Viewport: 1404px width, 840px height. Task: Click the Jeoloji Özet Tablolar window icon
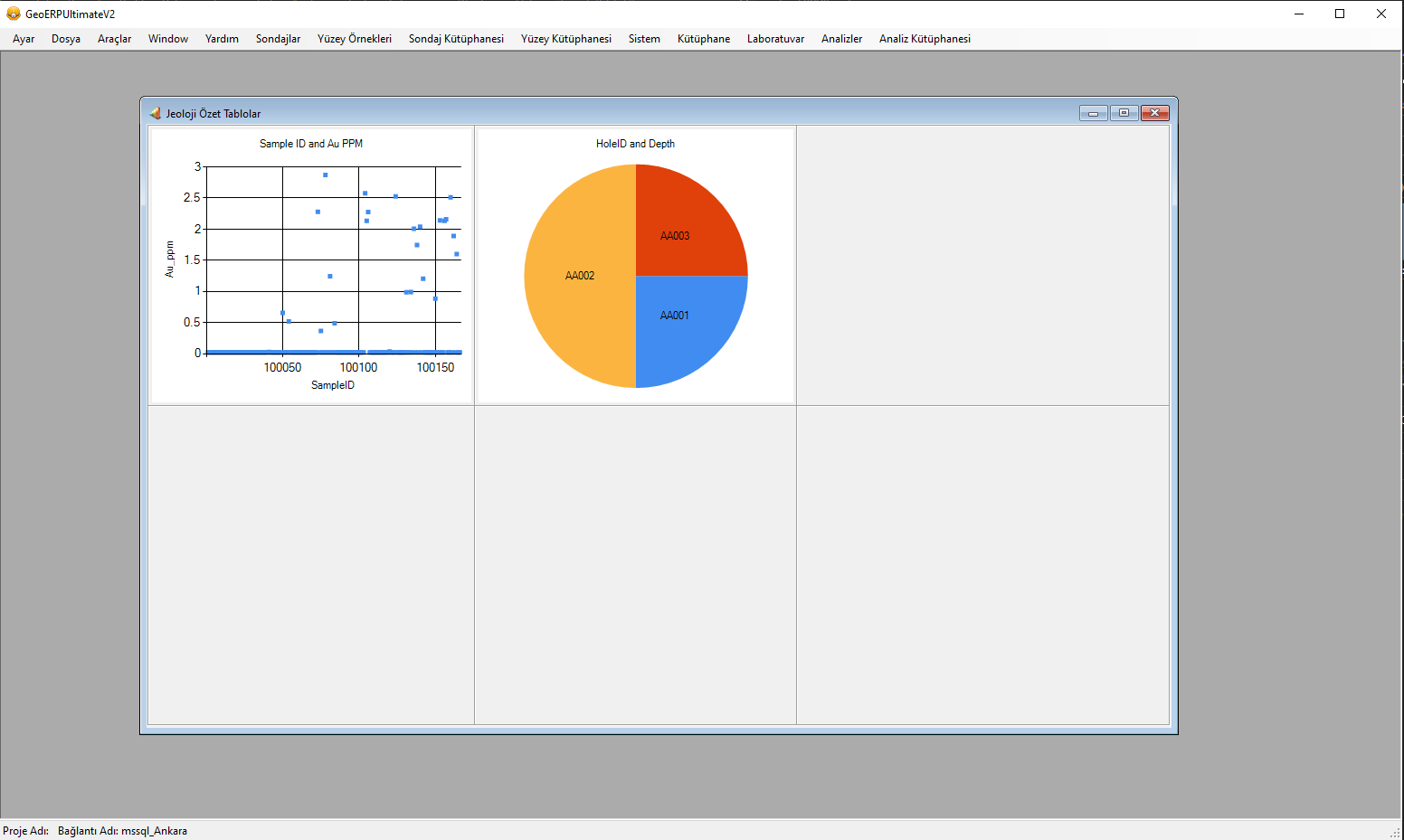click(155, 113)
